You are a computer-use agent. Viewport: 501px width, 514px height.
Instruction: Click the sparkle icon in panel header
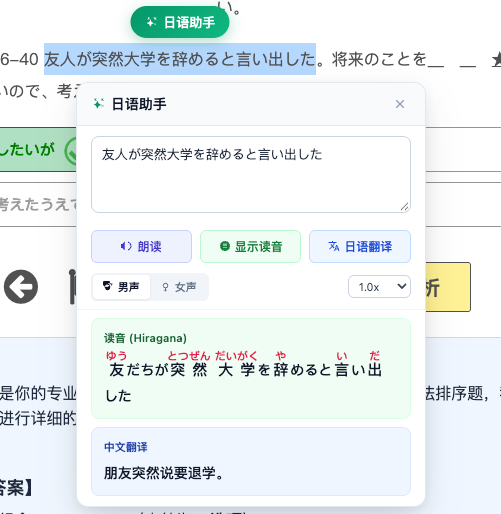pos(99,104)
